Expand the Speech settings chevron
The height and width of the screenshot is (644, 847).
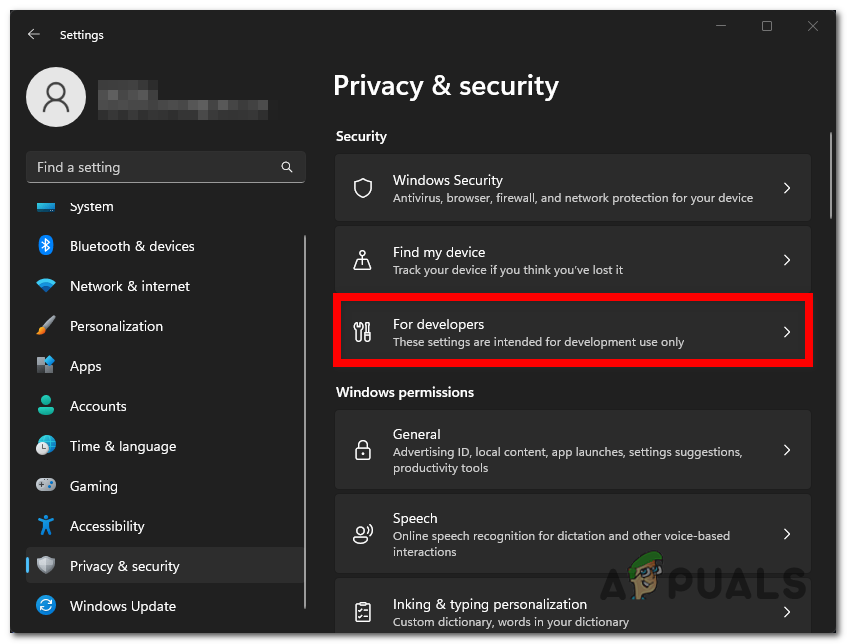(787, 534)
